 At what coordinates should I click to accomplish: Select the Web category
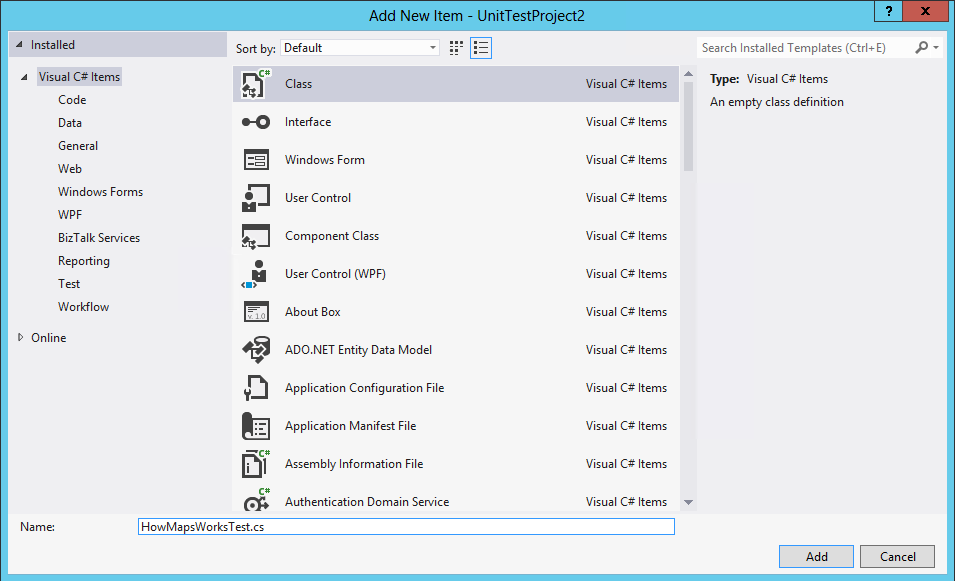pyautogui.click(x=69, y=169)
